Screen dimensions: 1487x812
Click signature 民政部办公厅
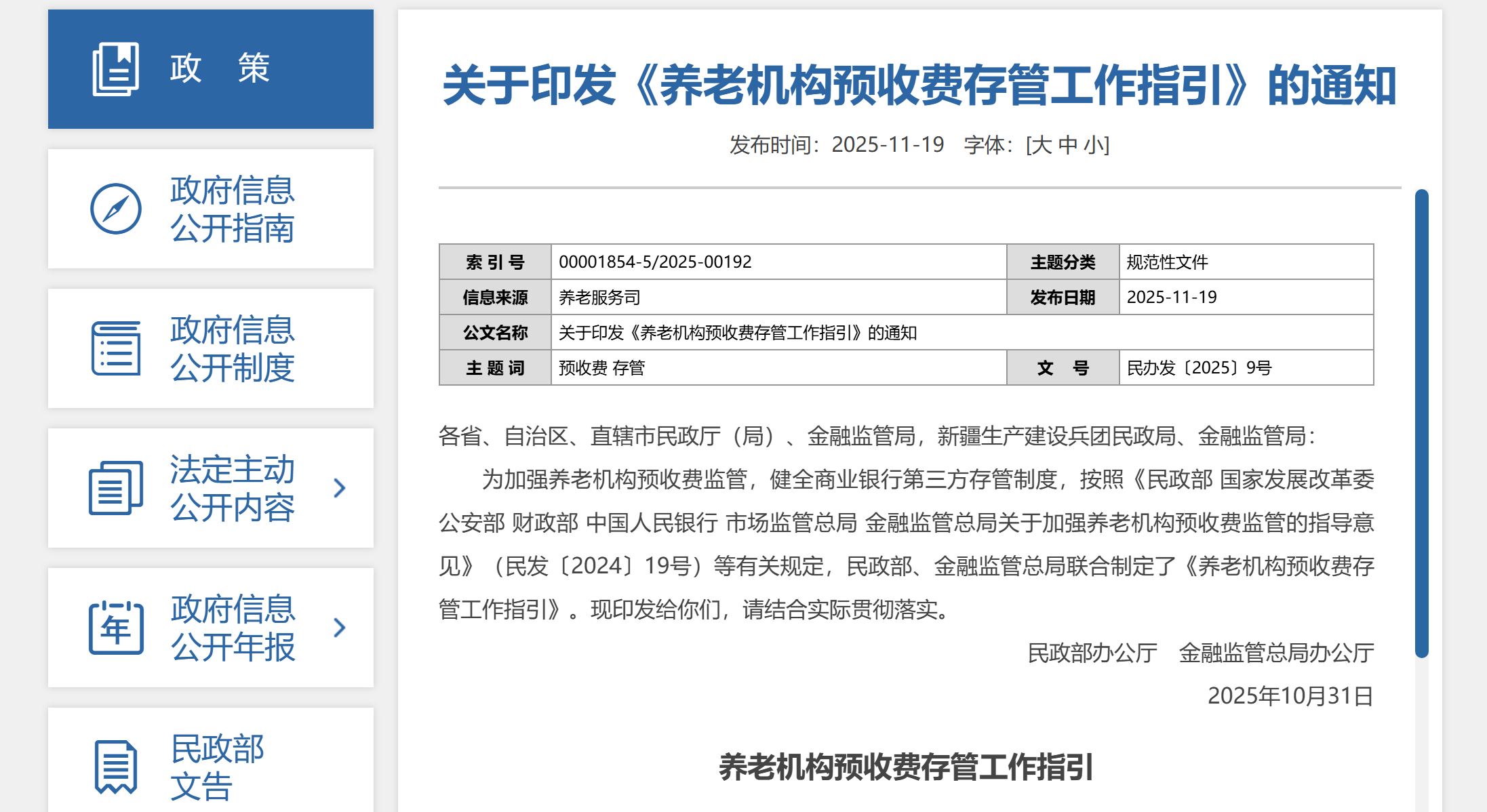pos(1092,653)
